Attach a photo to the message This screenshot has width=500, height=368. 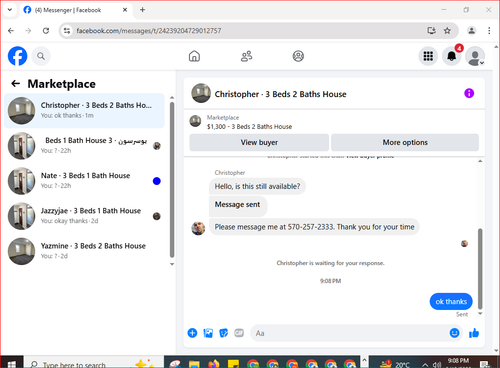click(x=208, y=333)
